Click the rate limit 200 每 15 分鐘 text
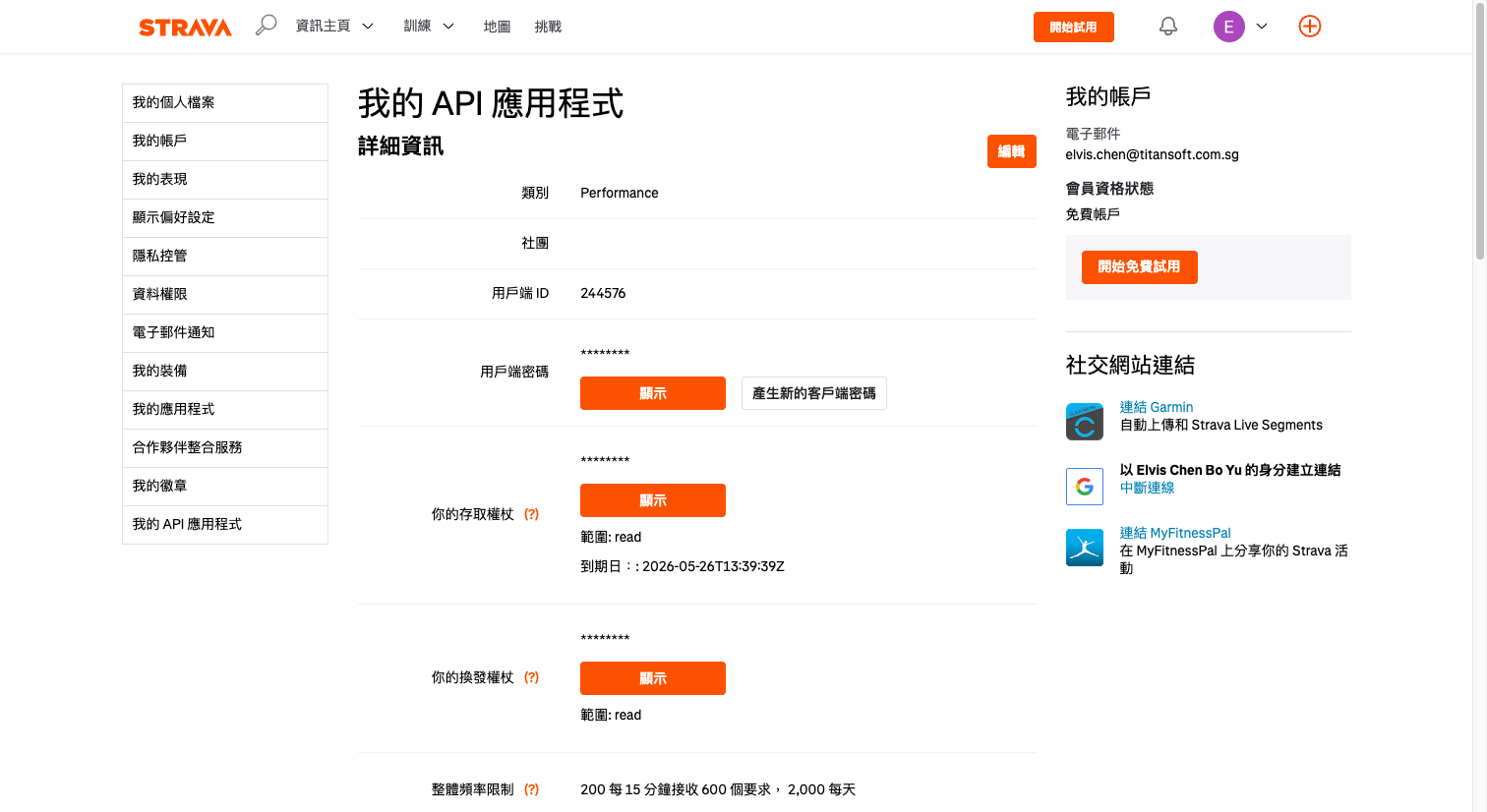This screenshot has height=812, width=1487. tap(718, 789)
